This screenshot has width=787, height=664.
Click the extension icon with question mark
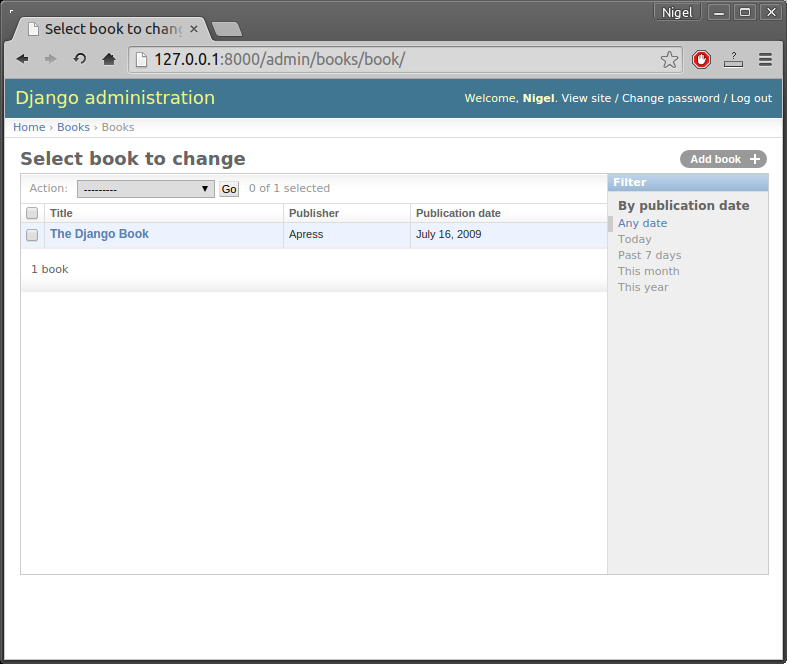(733, 60)
